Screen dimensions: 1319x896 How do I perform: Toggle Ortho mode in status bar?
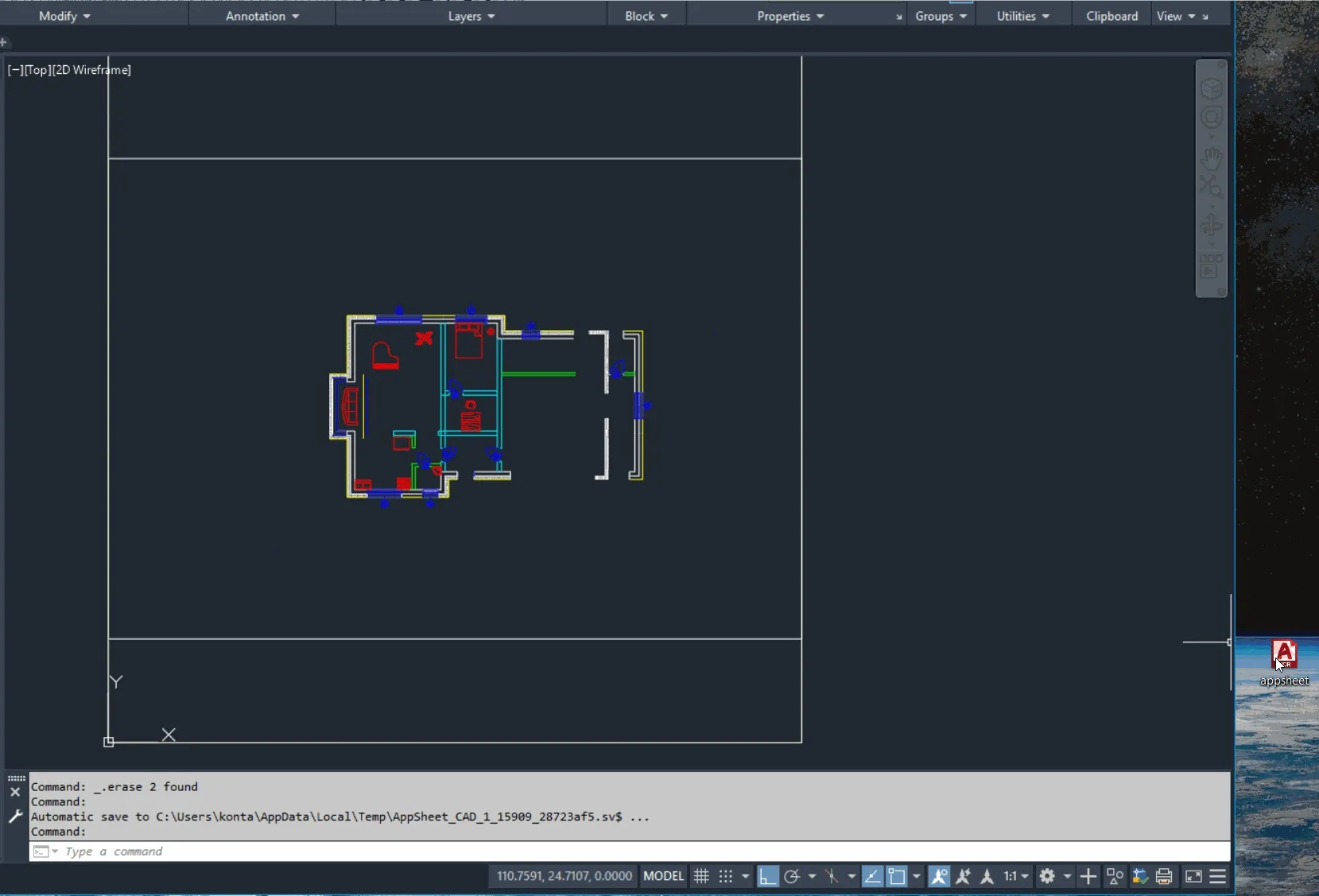pos(767,876)
